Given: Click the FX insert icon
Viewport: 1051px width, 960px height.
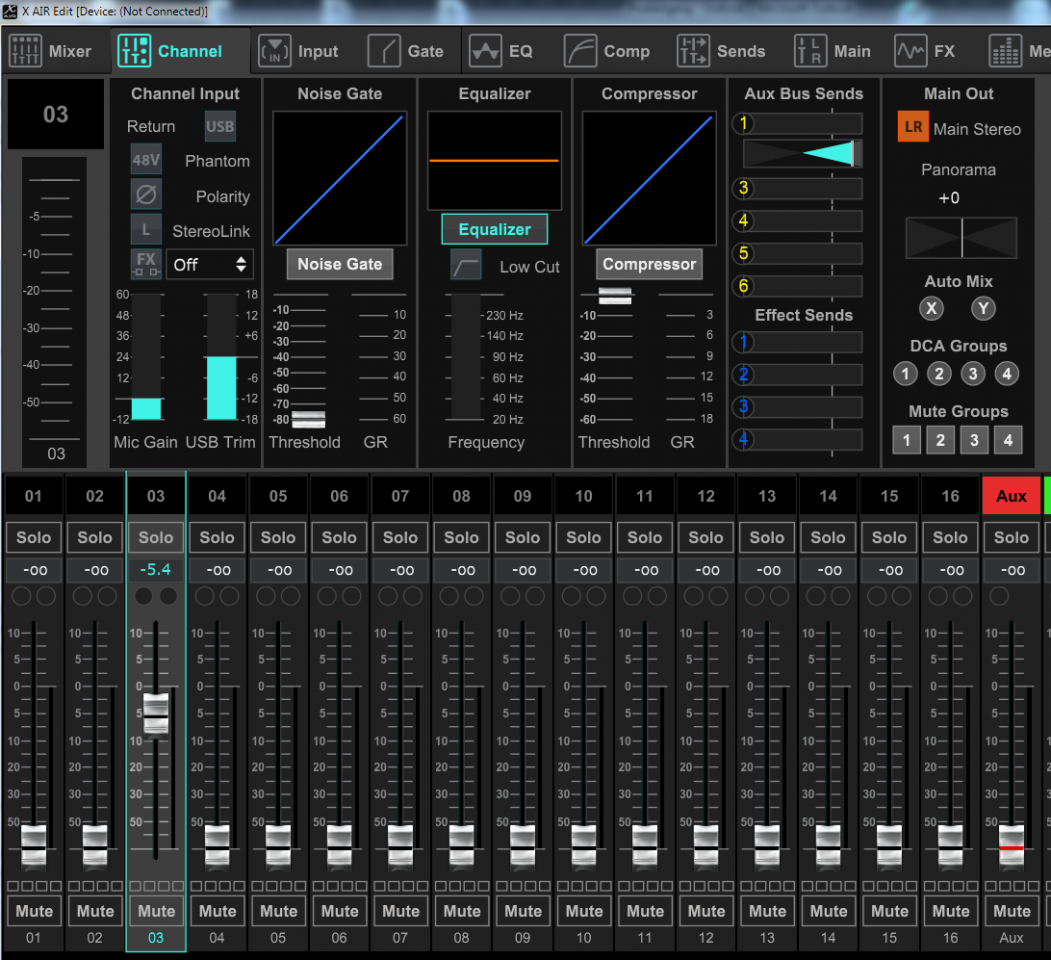Looking at the screenshot, I should point(146,264).
